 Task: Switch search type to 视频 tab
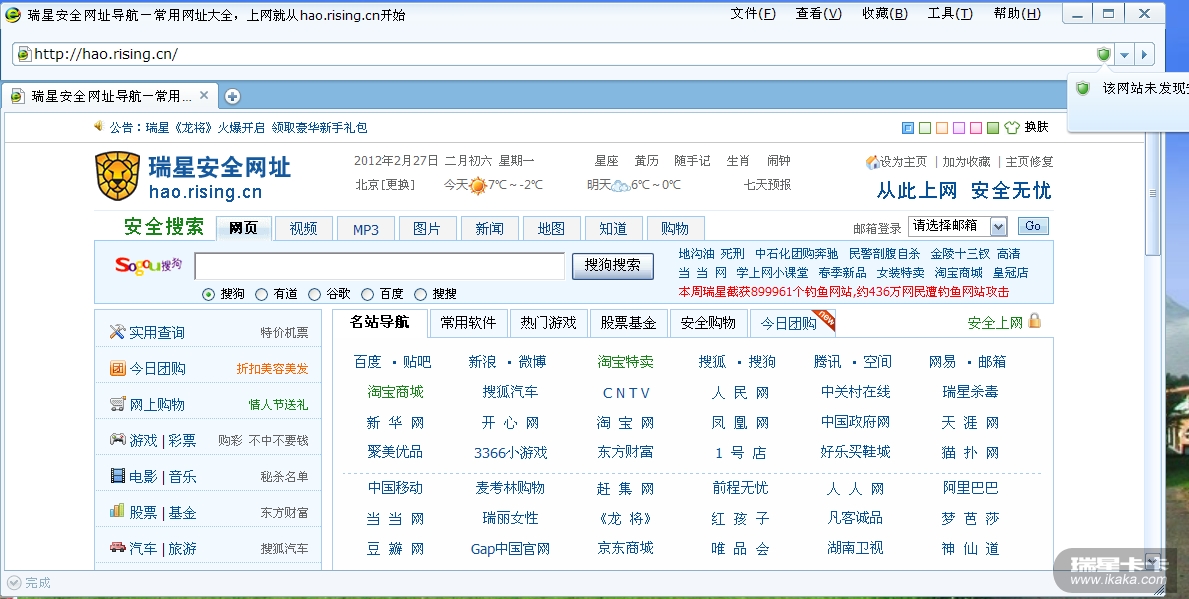coord(303,228)
